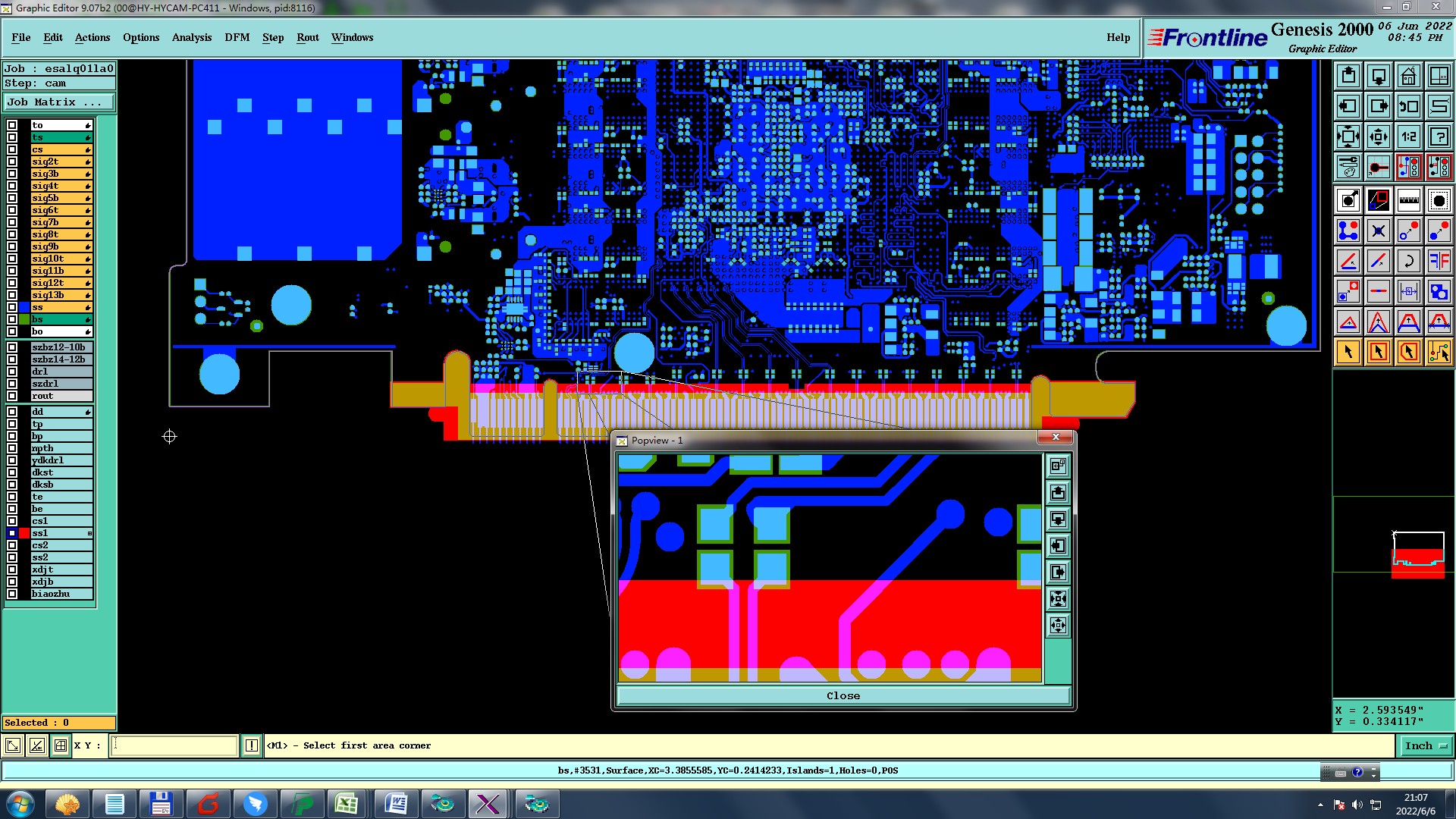The height and width of the screenshot is (819, 1456).
Task: Select the mirror FF tool icon
Action: click(1439, 261)
